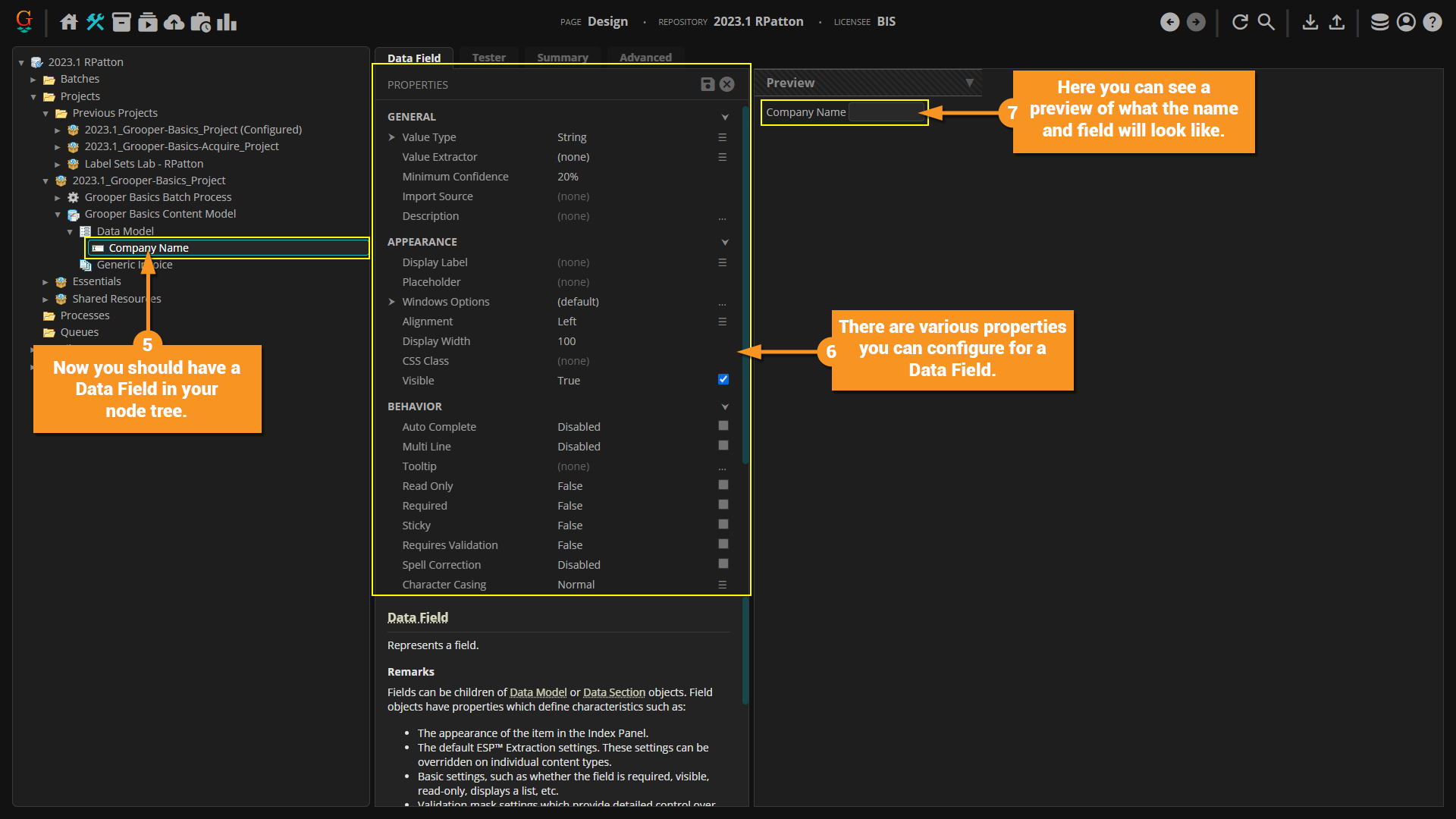Uncheck the Visible checkbox

[723, 379]
